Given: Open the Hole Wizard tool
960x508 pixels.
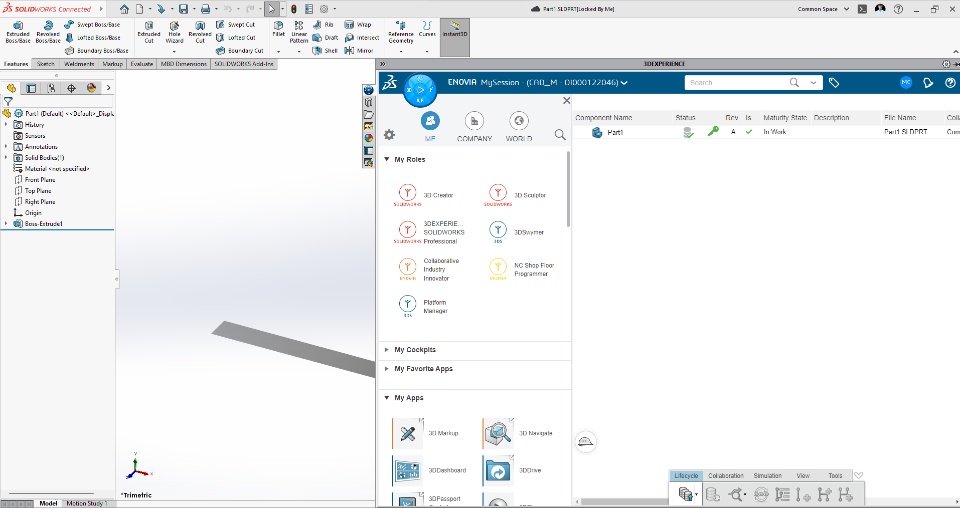Looking at the screenshot, I should click(174, 32).
